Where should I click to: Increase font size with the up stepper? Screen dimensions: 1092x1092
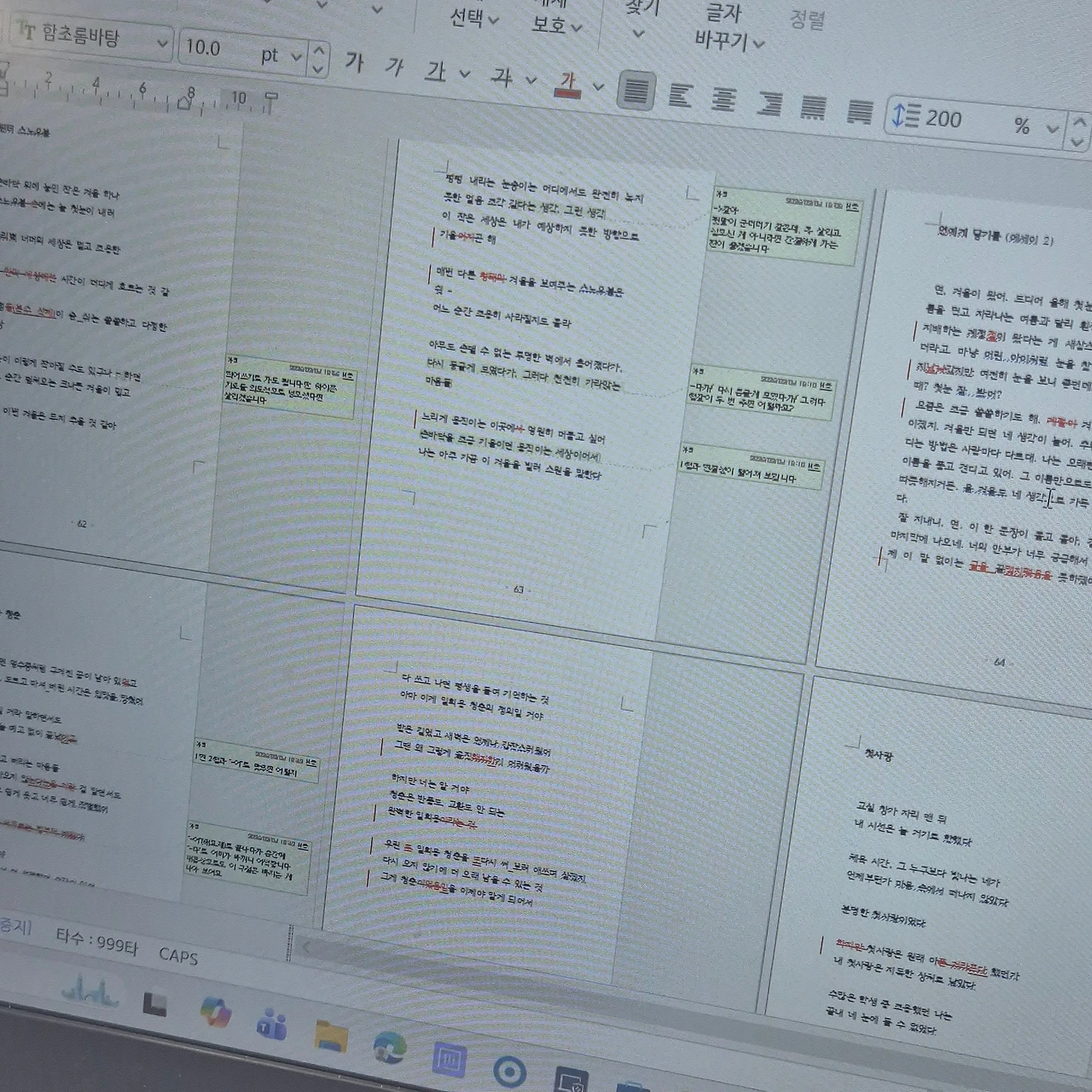click(x=318, y=52)
